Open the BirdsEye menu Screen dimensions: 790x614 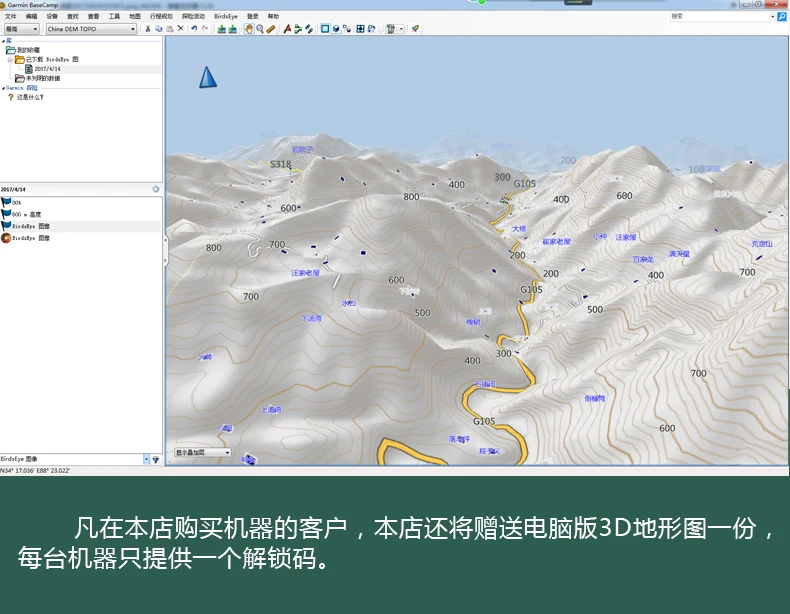(226, 17)
